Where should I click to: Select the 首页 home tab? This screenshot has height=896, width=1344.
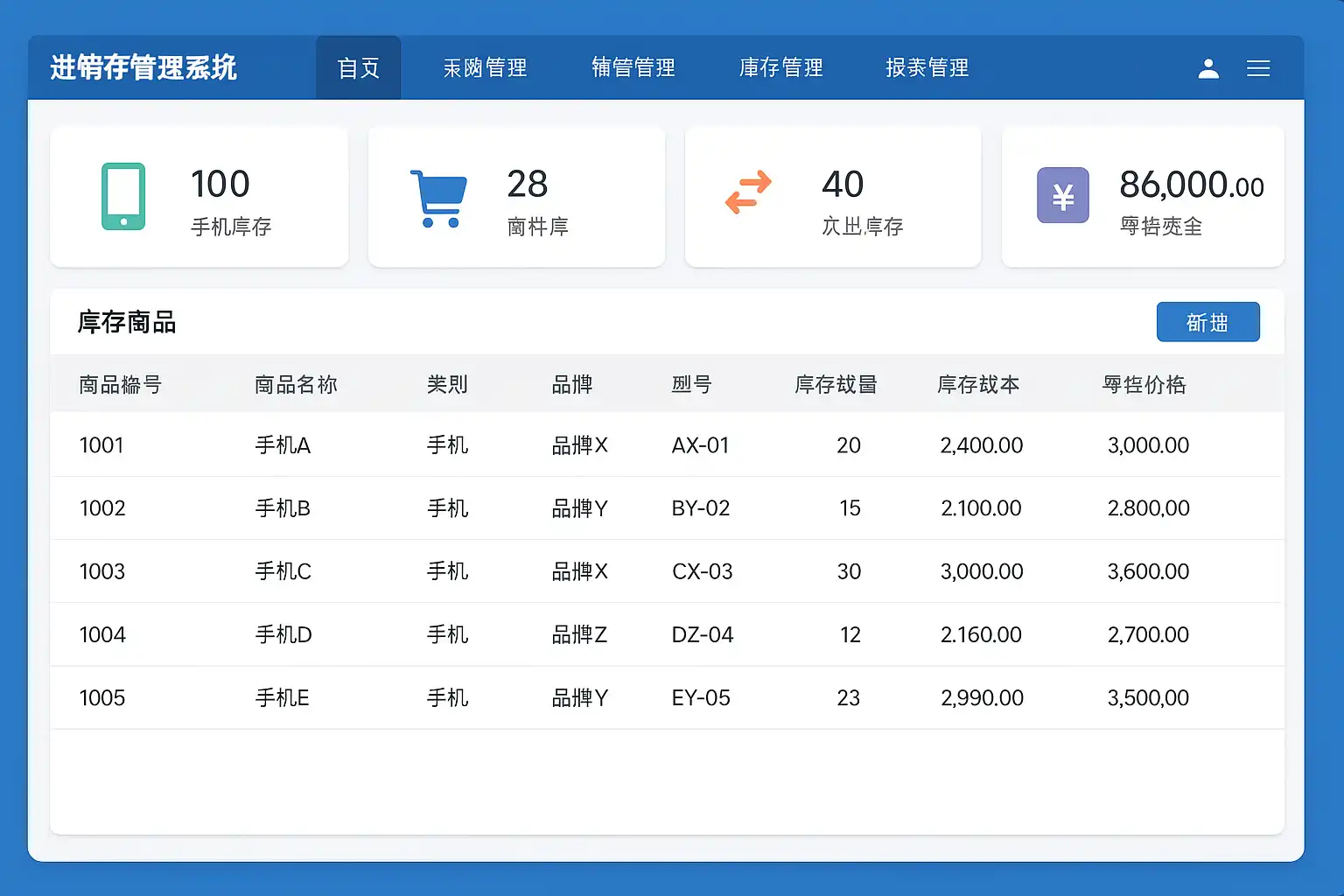click(x=359, y=68)
